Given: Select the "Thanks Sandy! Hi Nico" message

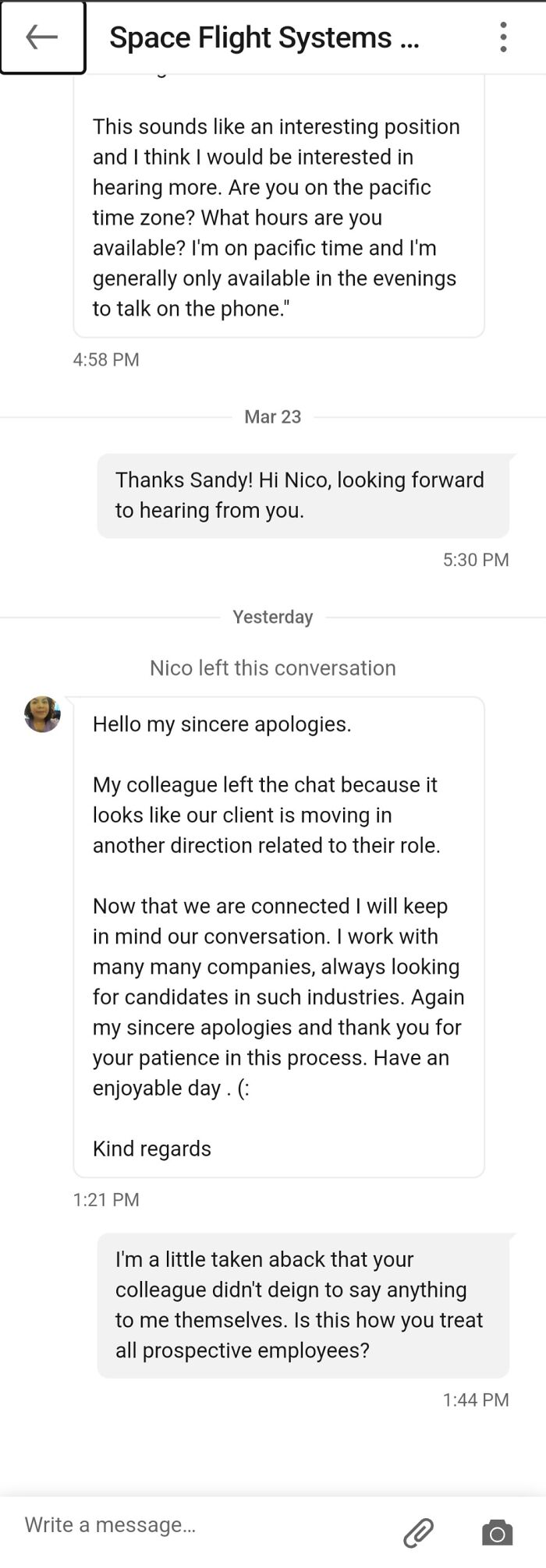Looking at the screenshot, I should [303, 495].
